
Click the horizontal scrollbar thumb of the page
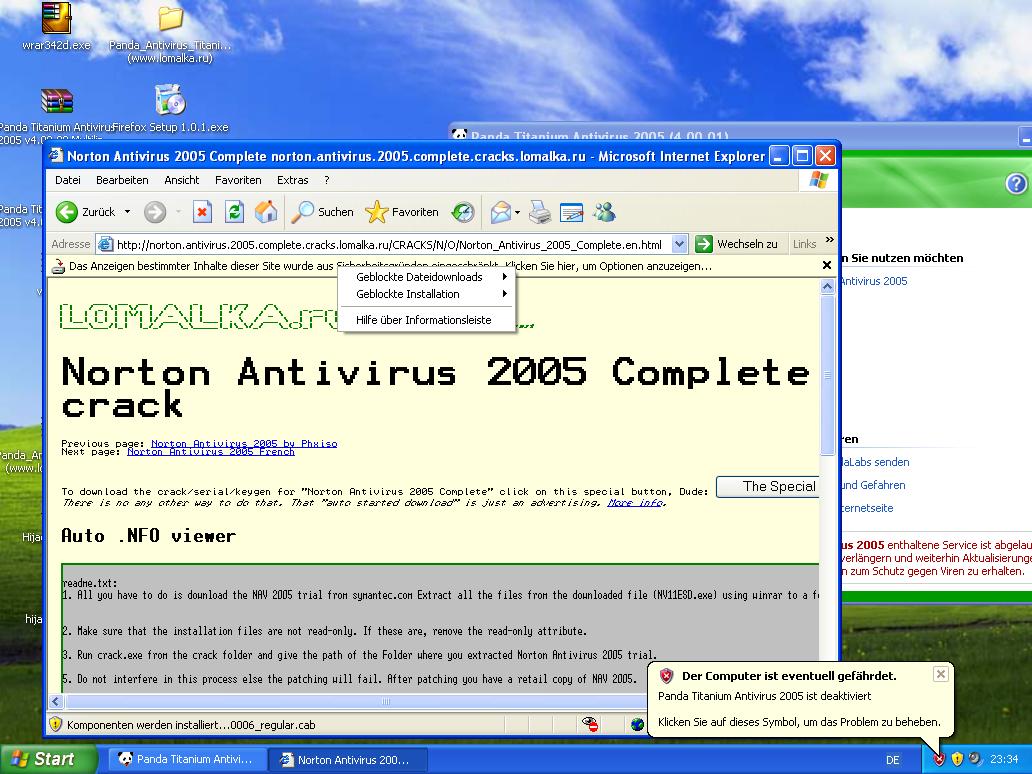[386, 702]
